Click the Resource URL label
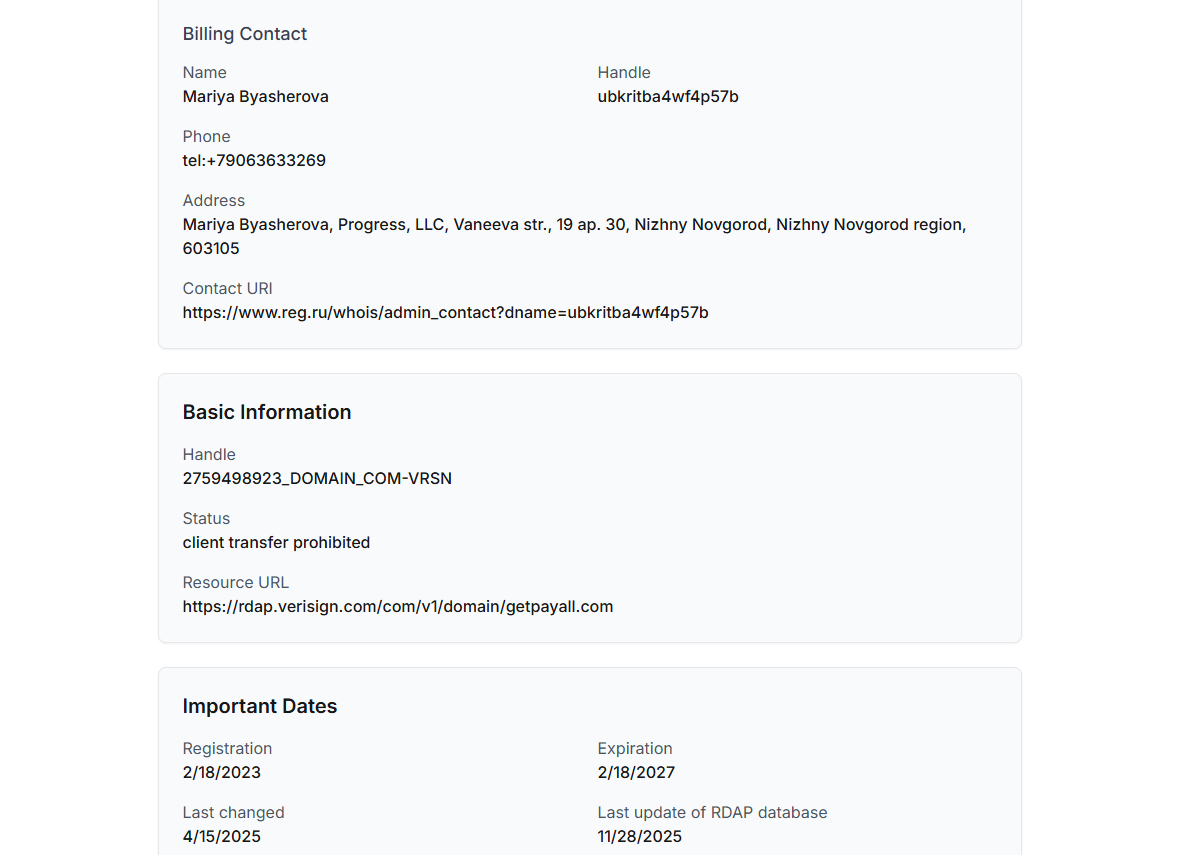This screenshot has height=855, width=1193. click(235, 583)
